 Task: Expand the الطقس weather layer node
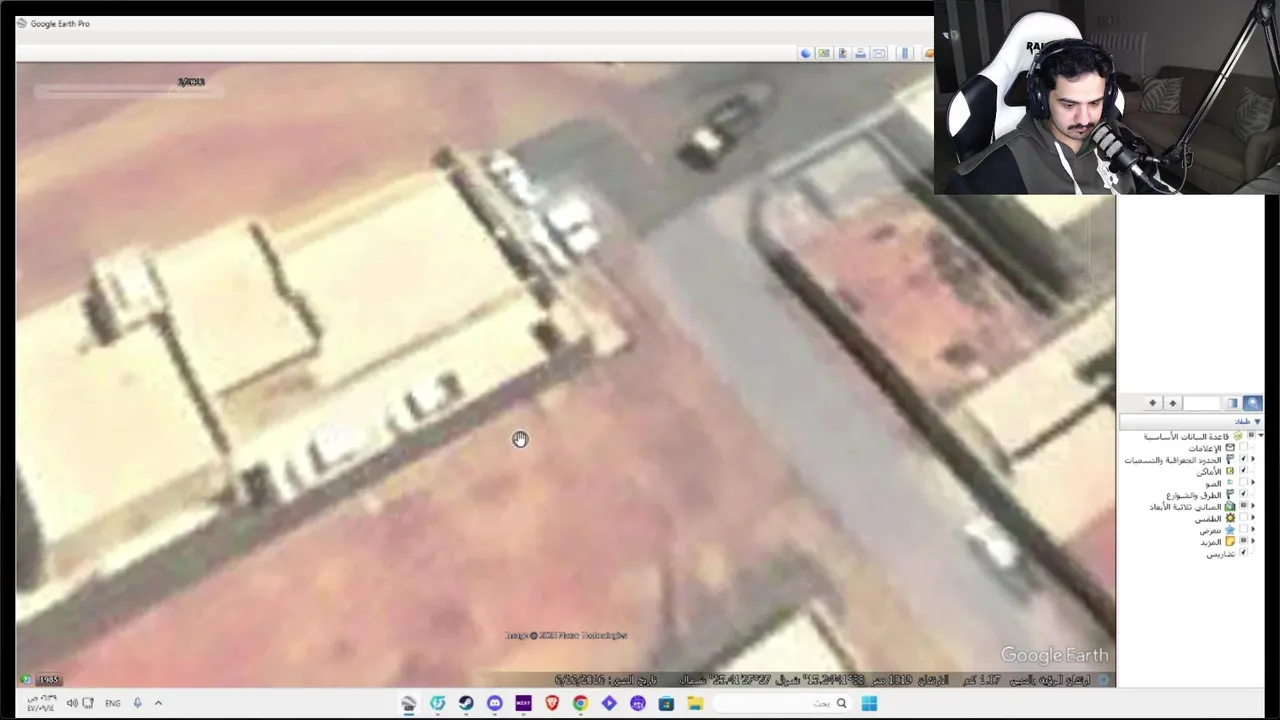(x=1253, y=518)
